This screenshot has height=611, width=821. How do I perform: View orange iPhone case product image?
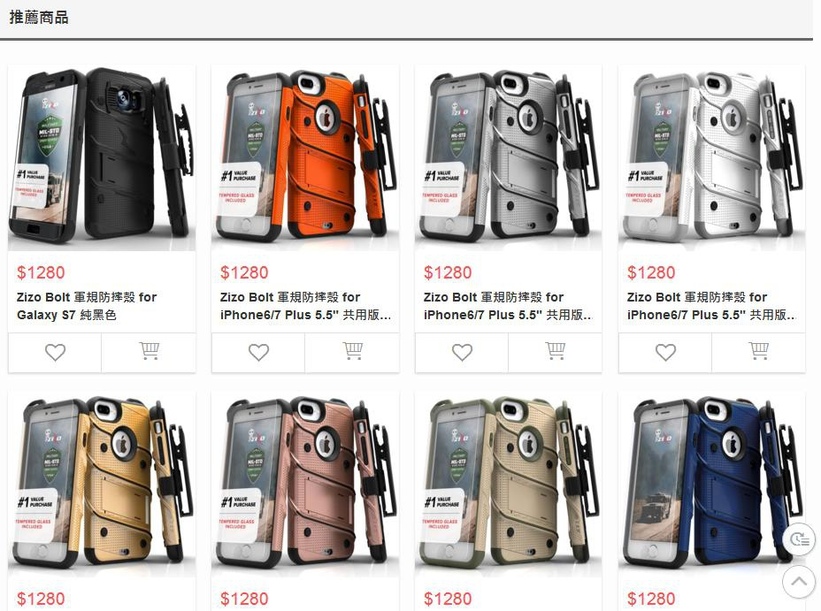point(305,158)
